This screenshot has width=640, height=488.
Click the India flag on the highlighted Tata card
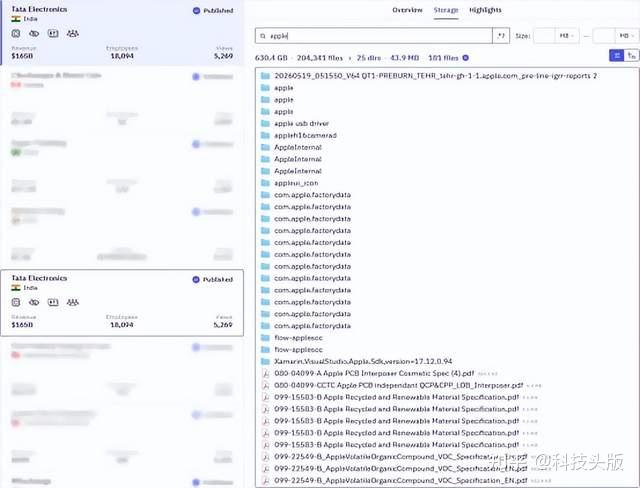pyautogui.click(x=16, y=19)
